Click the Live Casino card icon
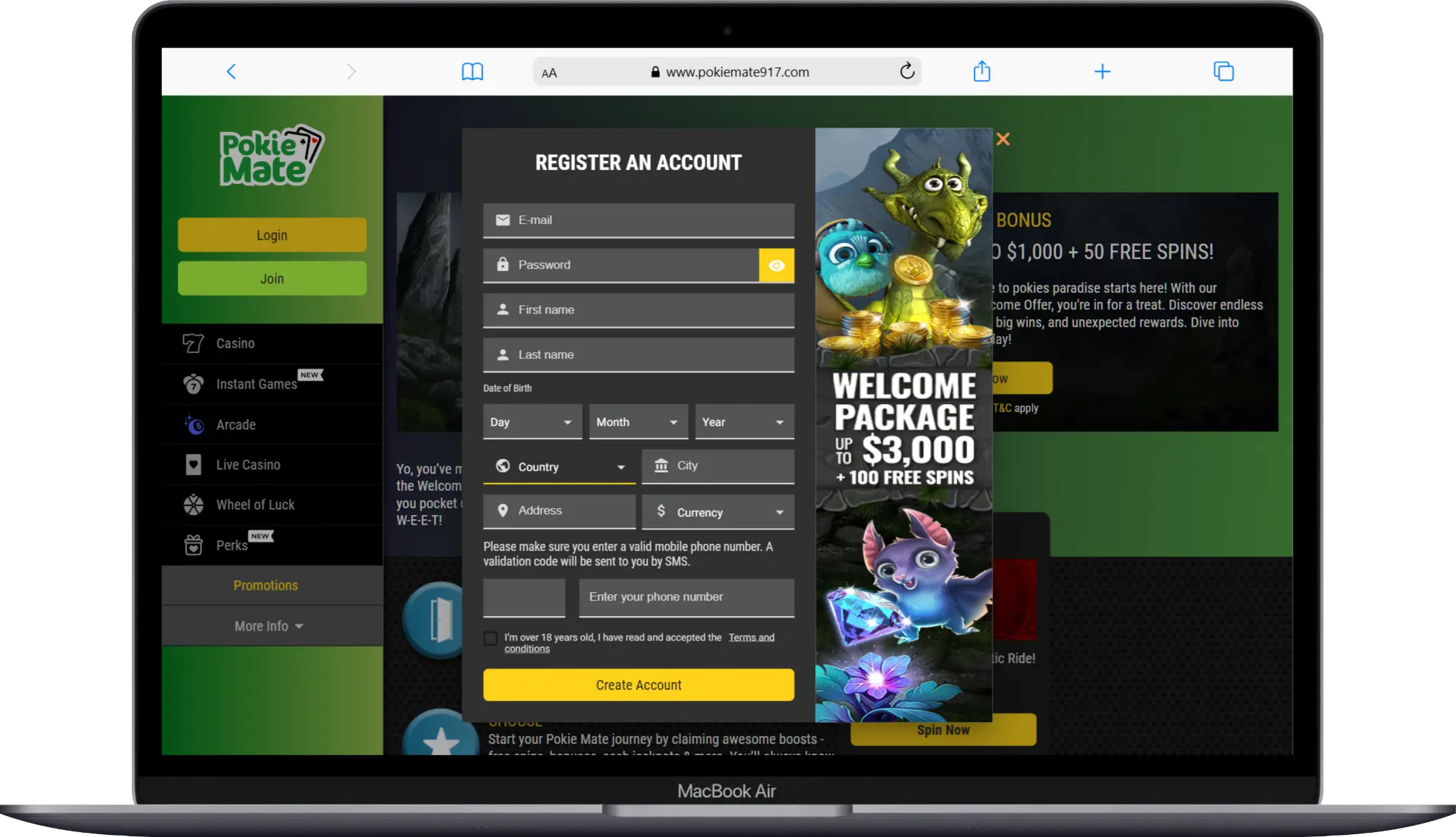This screenshot has width=1456, height=837. (x=194, y=464)
